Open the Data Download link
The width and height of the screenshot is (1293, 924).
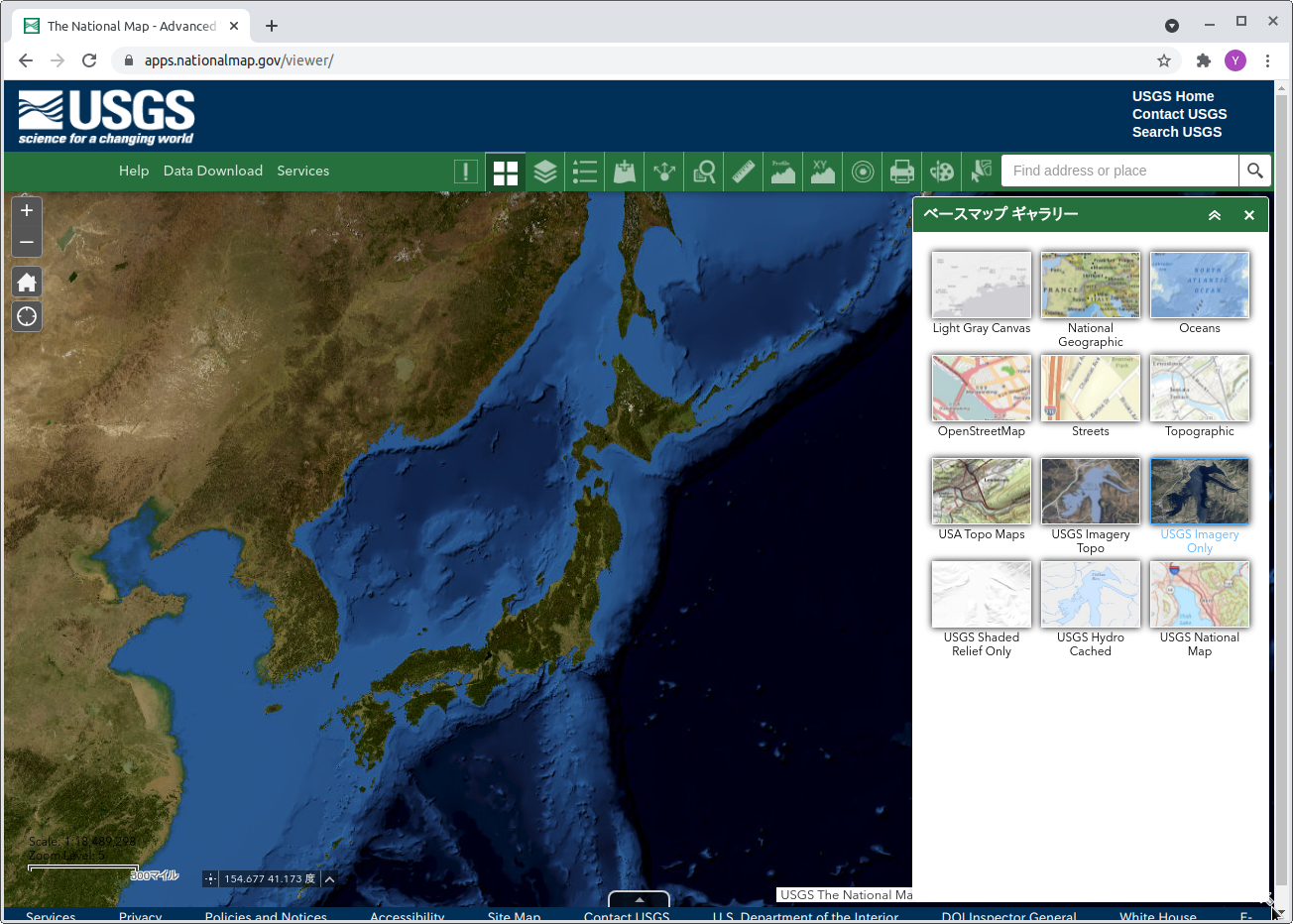213,171
